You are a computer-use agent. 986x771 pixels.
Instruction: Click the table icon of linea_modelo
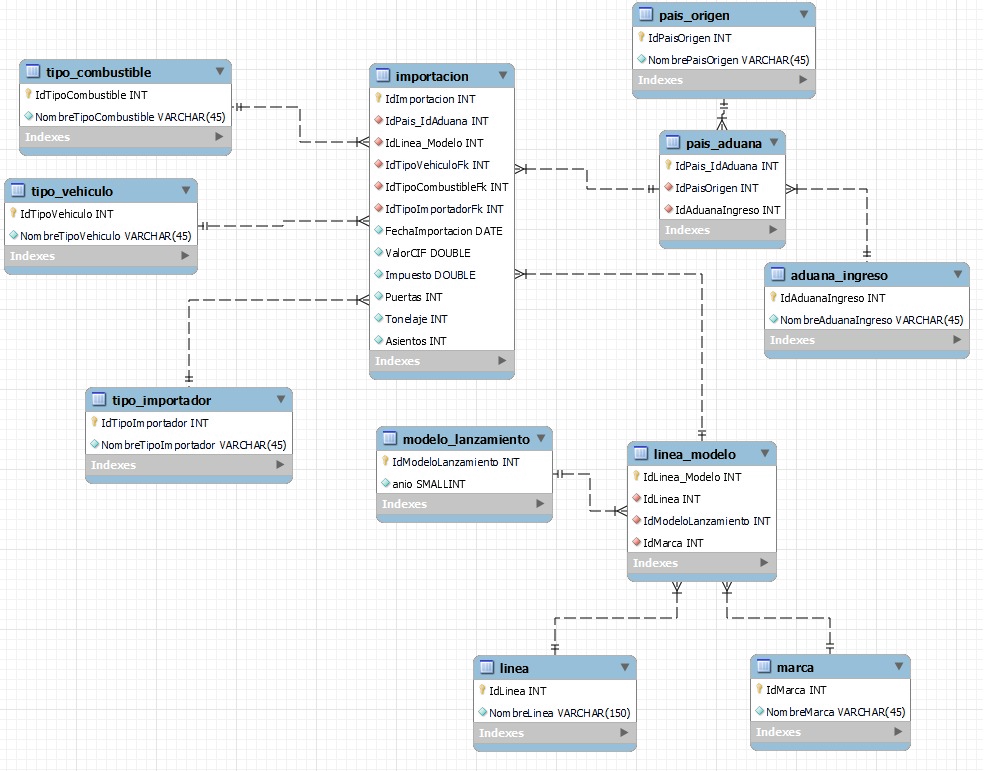point(640,454)
